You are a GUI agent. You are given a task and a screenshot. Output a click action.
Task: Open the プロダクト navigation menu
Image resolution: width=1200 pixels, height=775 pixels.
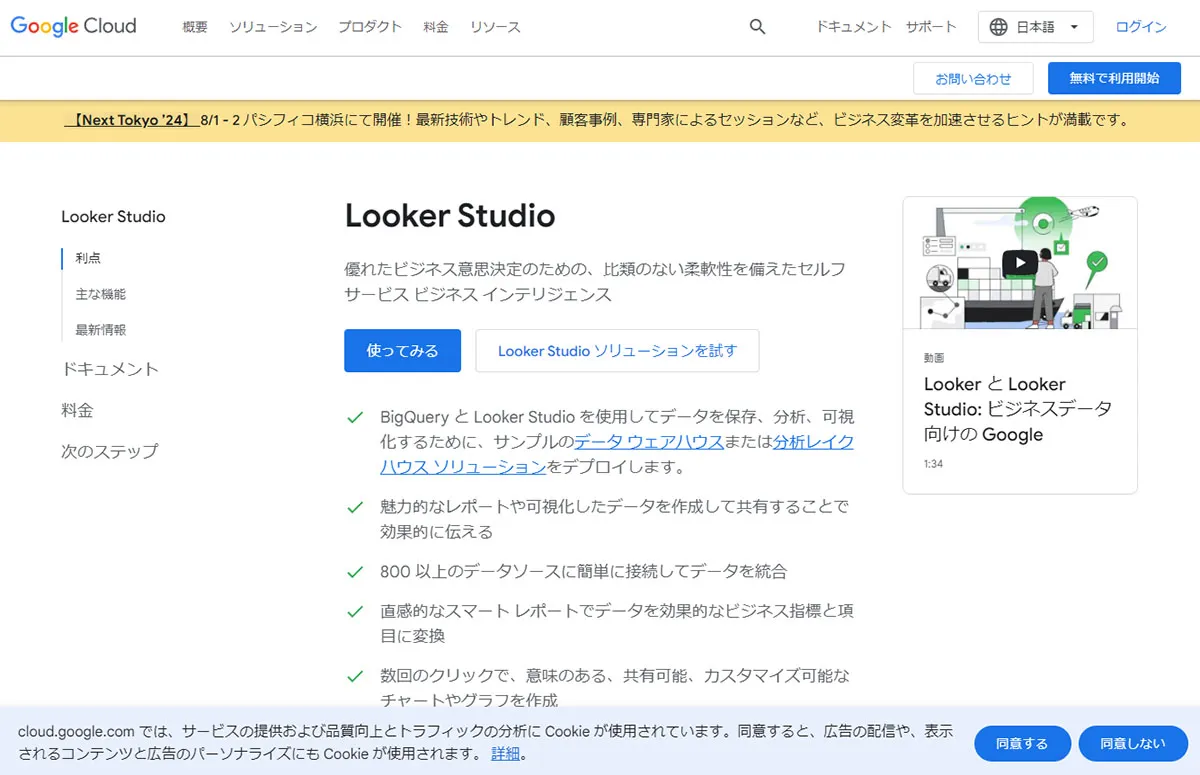point(370,28)
